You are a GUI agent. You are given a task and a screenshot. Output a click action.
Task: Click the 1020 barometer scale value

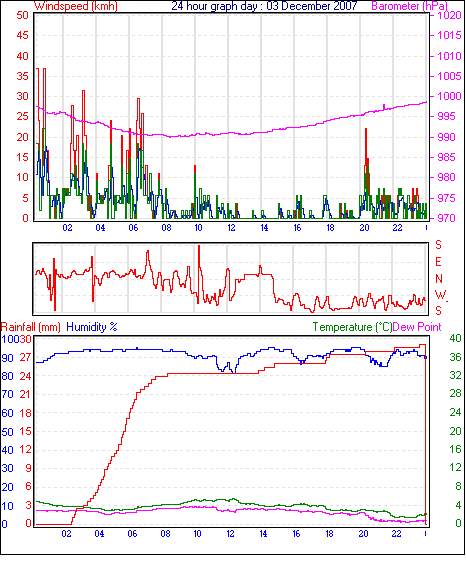point(449,15)
